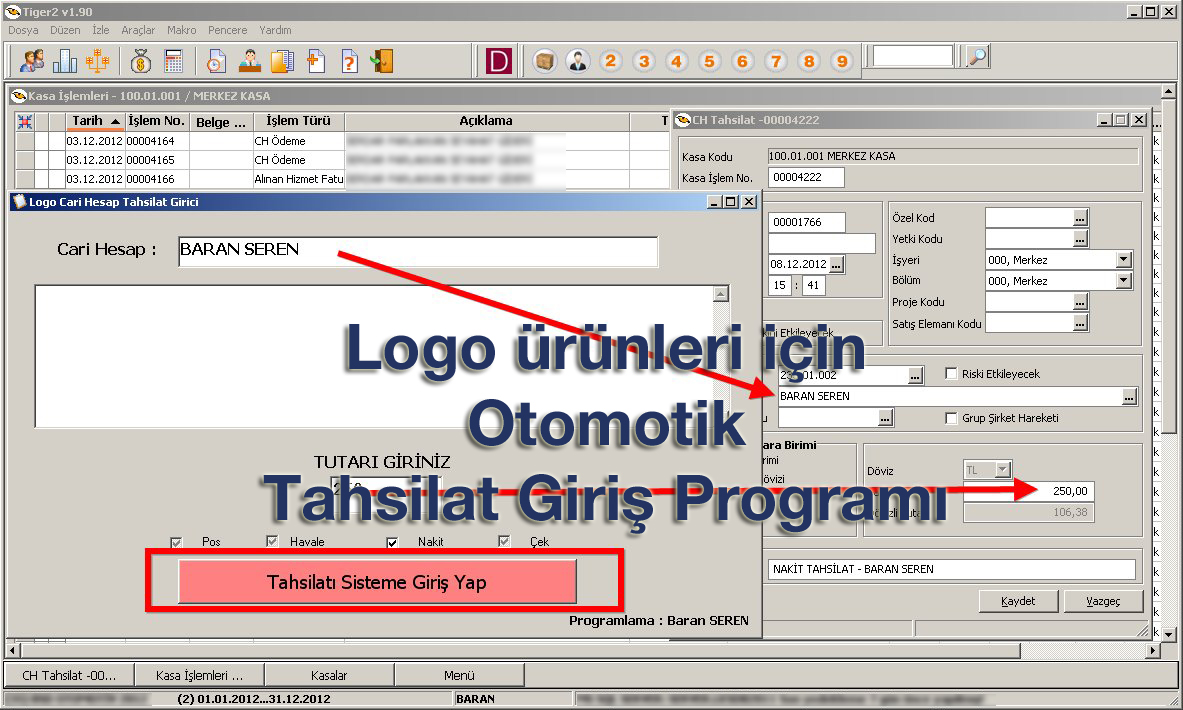Click the down arrow of the main vertical scrollbar

point(1169,635)
